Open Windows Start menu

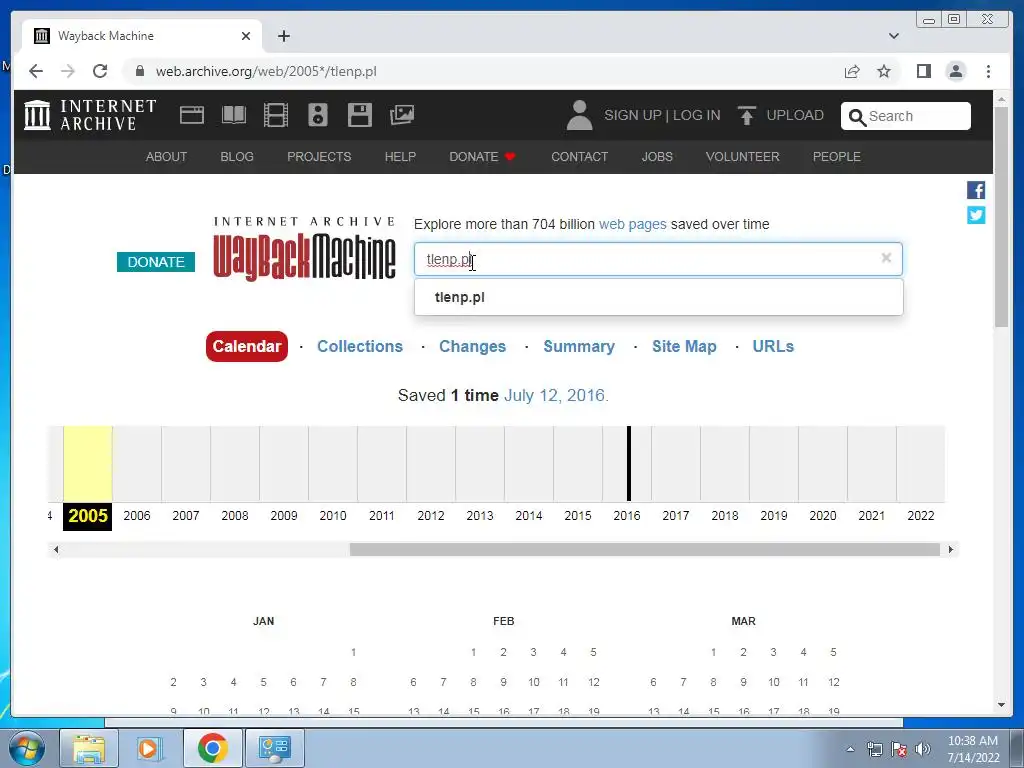(27, 748)
